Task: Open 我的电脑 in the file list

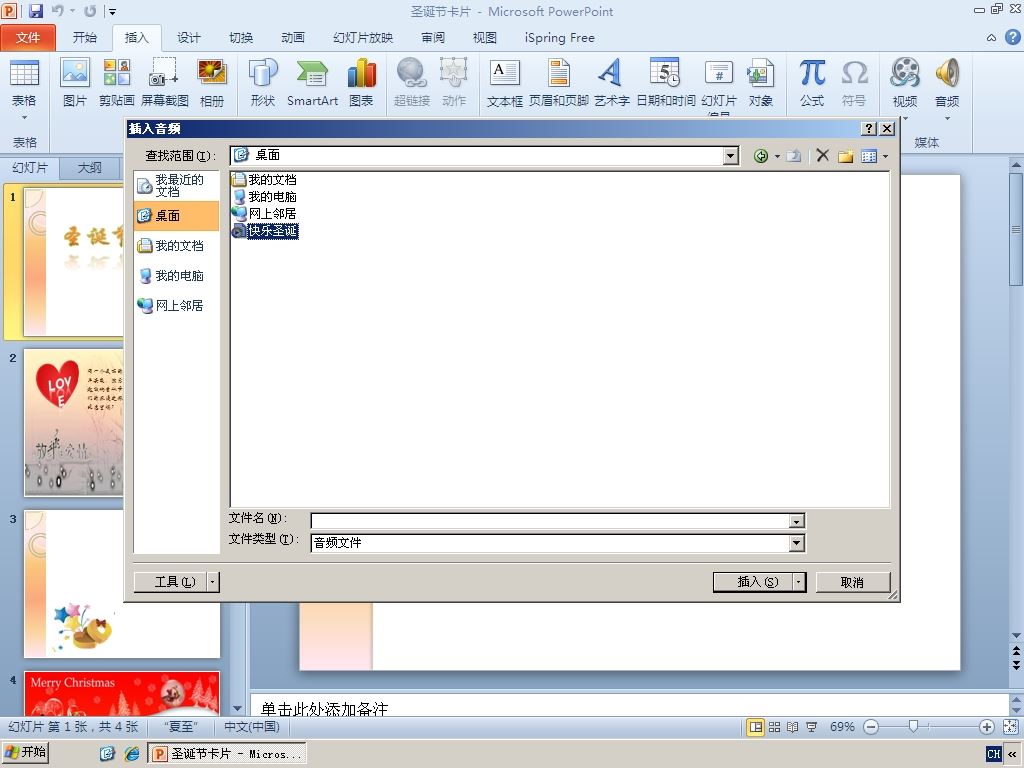Action: (264, 197)
